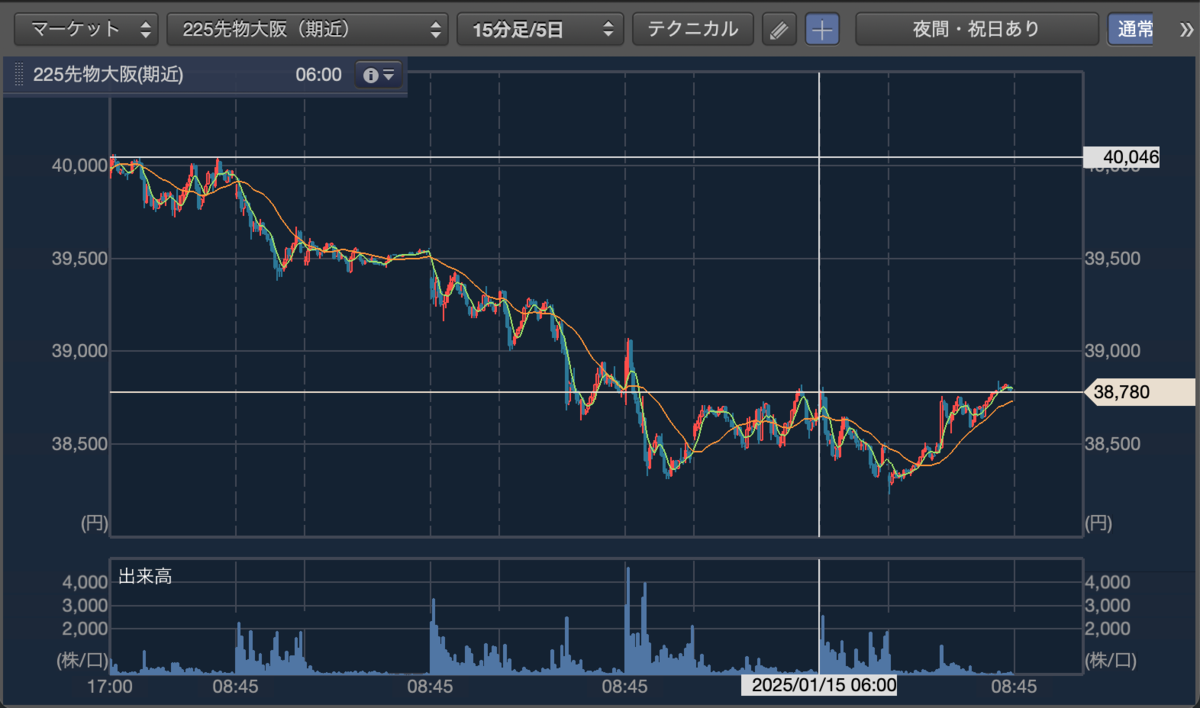Click the 17:00 time axis label
Viewport: 1200px width, 708px height.
[x=110, y=686]
